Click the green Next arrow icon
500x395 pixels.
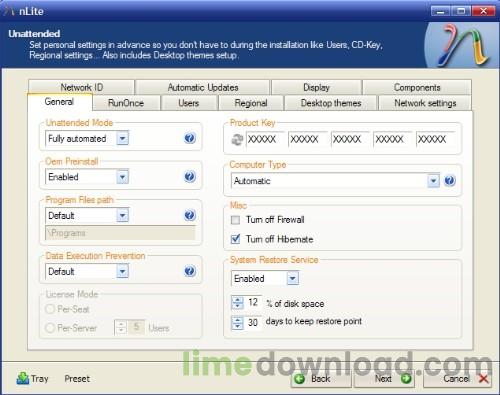point(406,379)
